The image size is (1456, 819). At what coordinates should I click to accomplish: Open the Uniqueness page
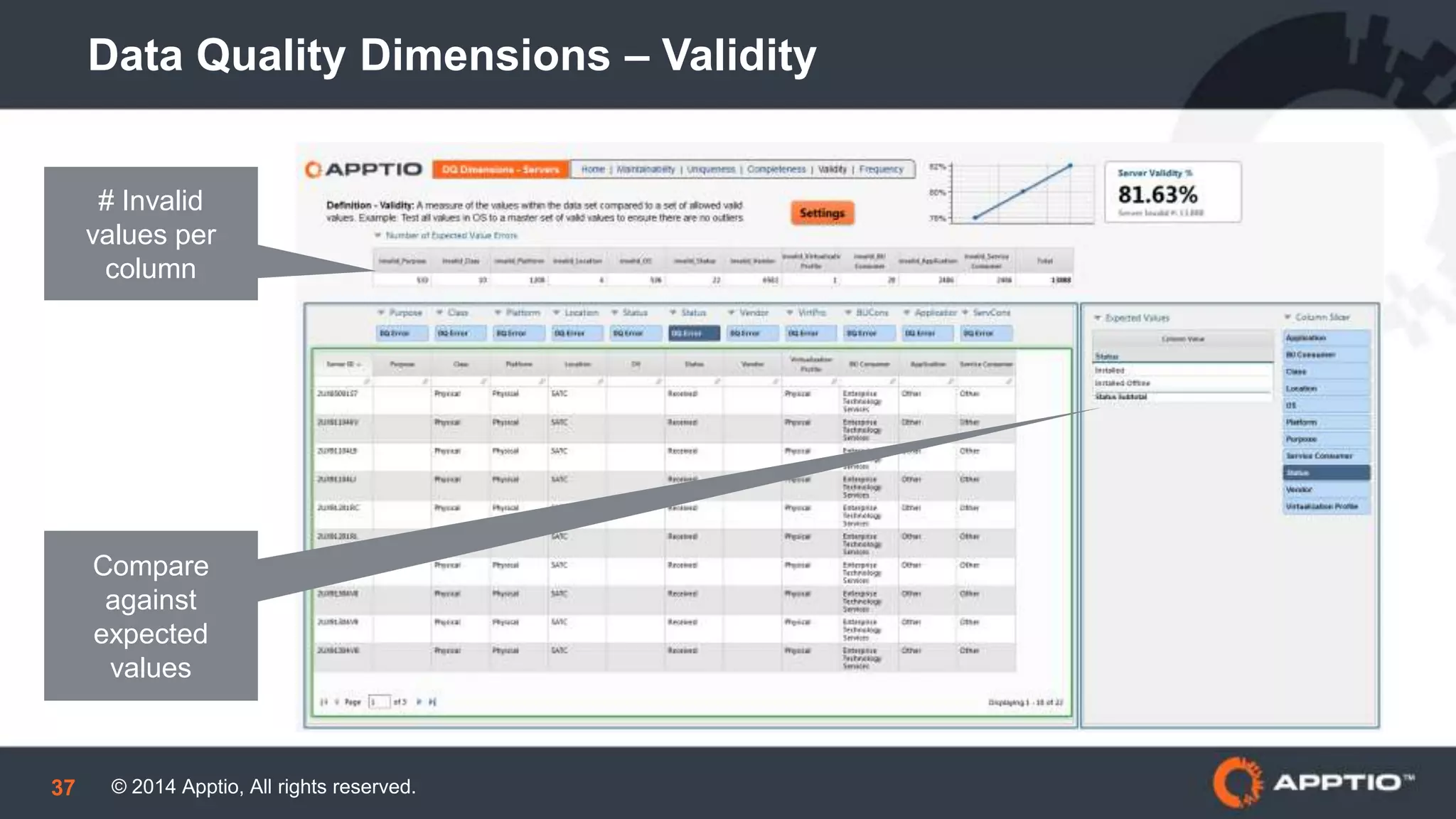[x=711, y=169]
